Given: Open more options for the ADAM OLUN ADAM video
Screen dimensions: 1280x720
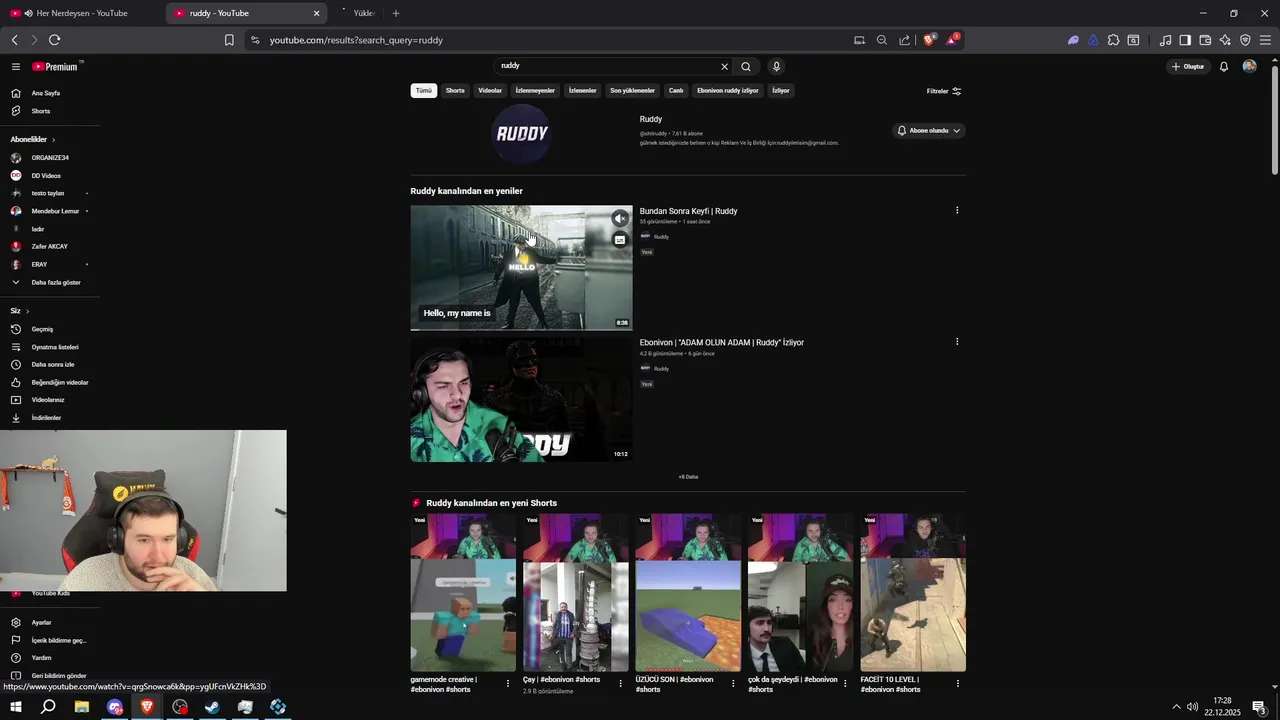Looking at the screenshot, I should (x=957, y=342).
